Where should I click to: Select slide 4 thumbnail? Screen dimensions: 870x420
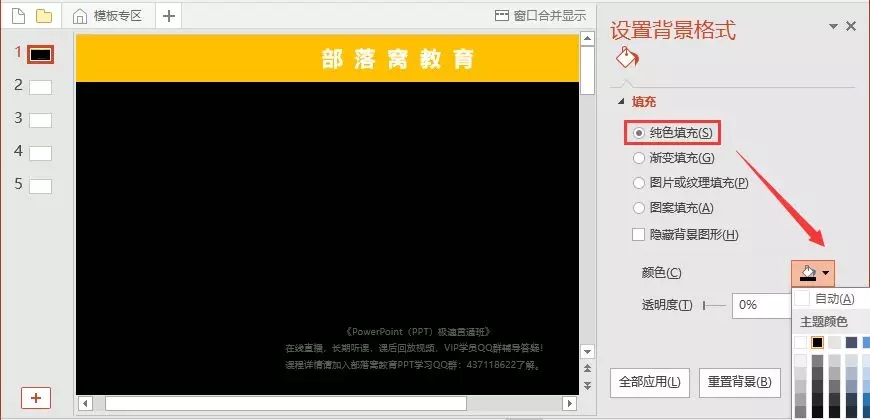point(41,153)
